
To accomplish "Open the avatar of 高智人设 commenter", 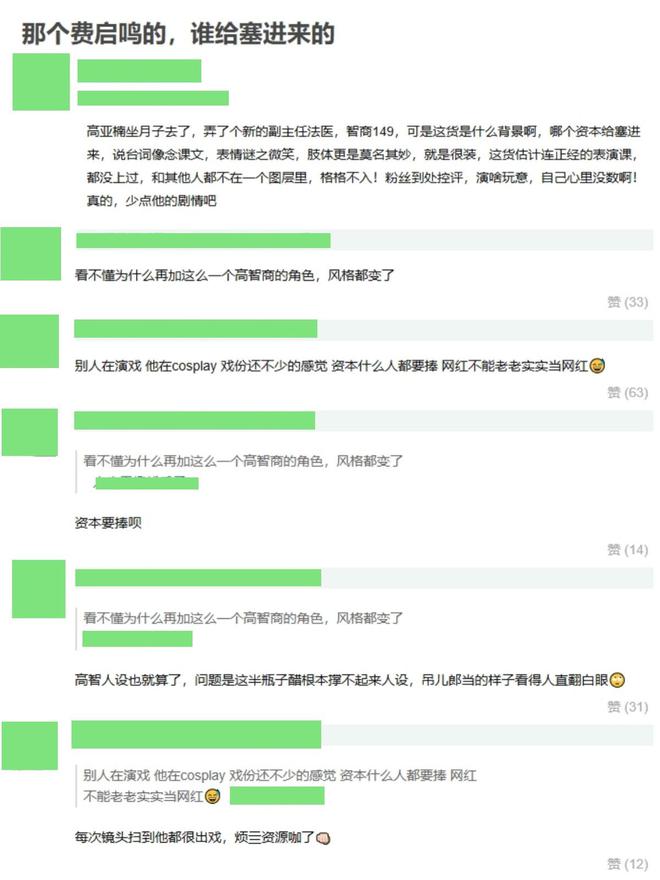I will click(x=39, y=589).
